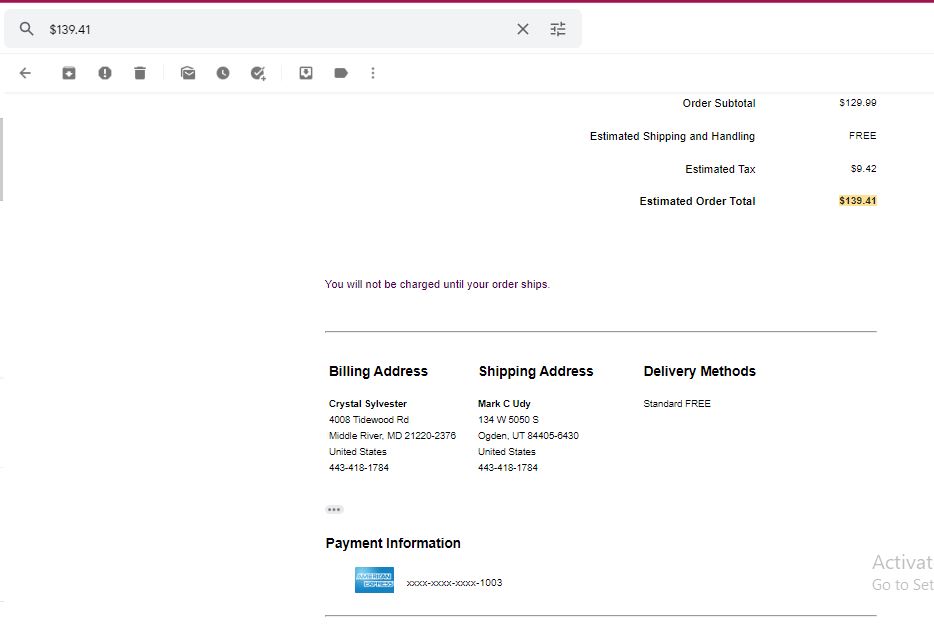Snooze this email
The width and height of the screenshot is (934, 628).
(223, 73)
